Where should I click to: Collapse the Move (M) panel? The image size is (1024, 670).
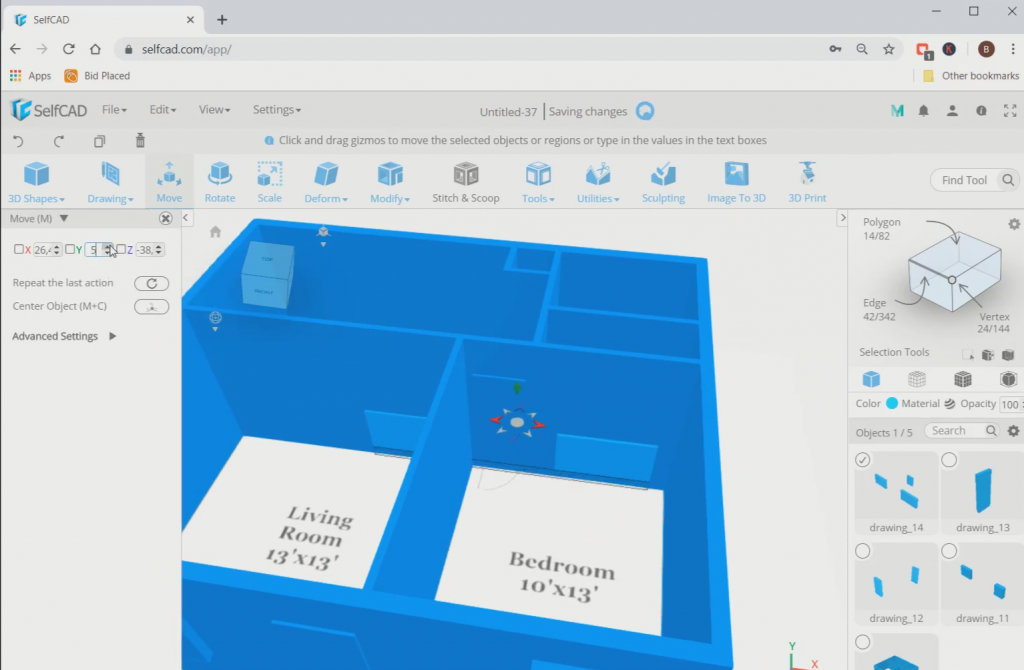[64, 218]
